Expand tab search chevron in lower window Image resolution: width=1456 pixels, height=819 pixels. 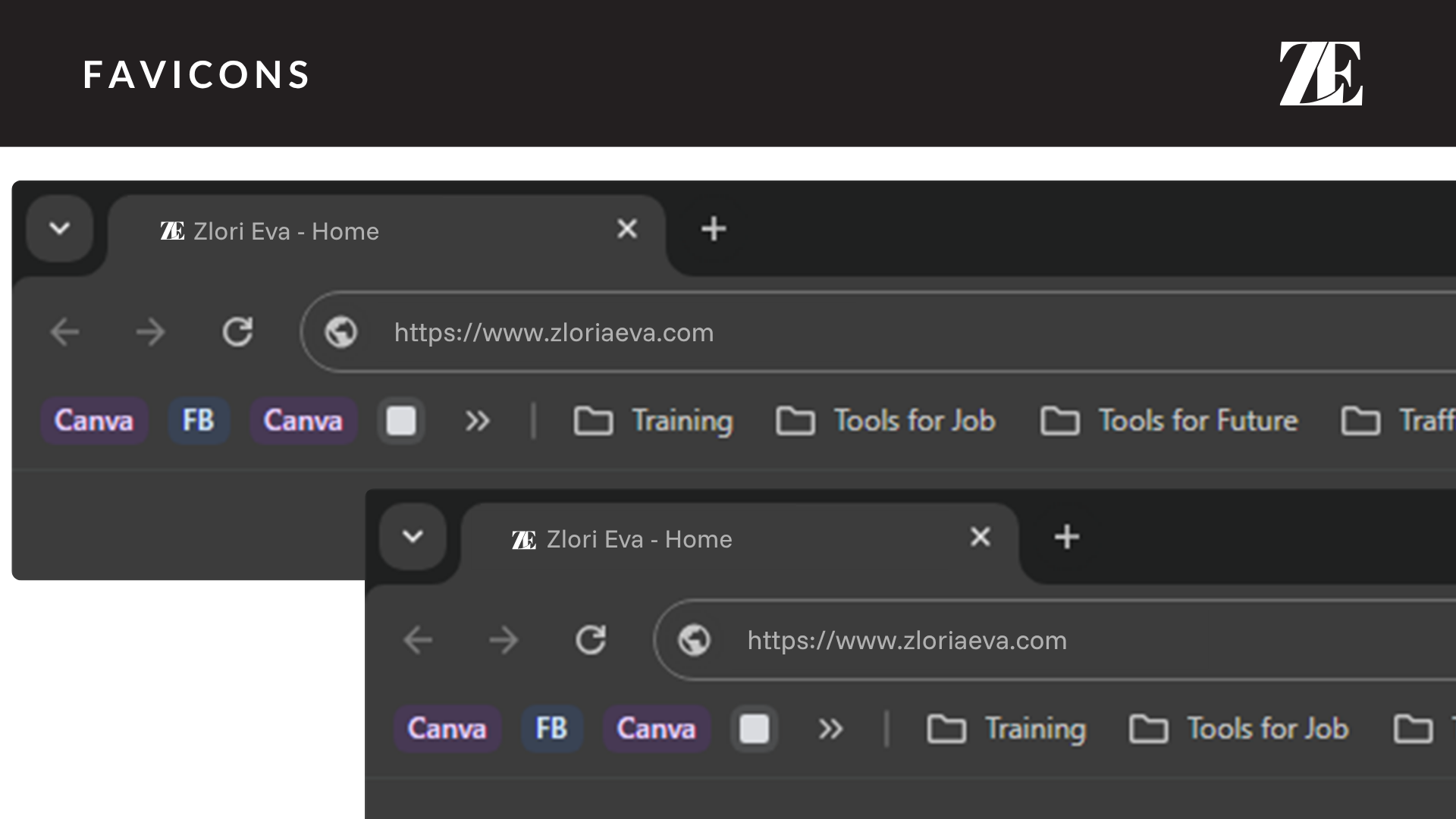[413, 537]
